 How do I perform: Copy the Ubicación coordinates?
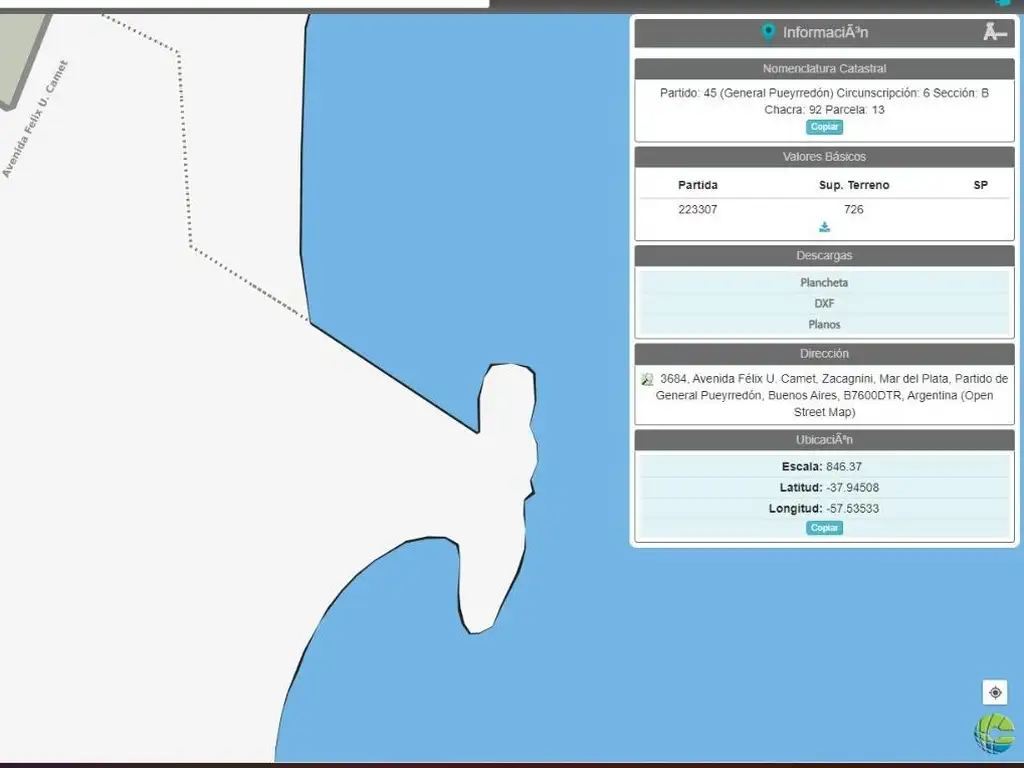click(x=824, y=528)
